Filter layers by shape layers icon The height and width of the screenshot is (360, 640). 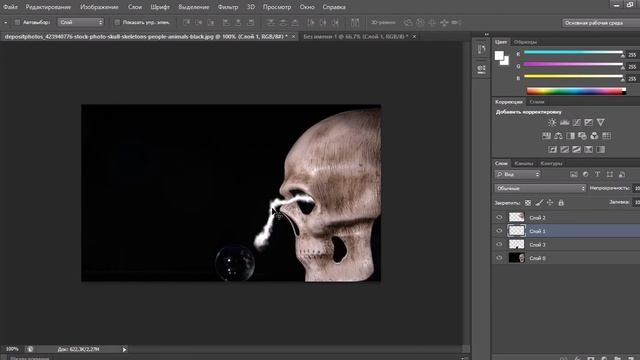[x=609, y=174]
